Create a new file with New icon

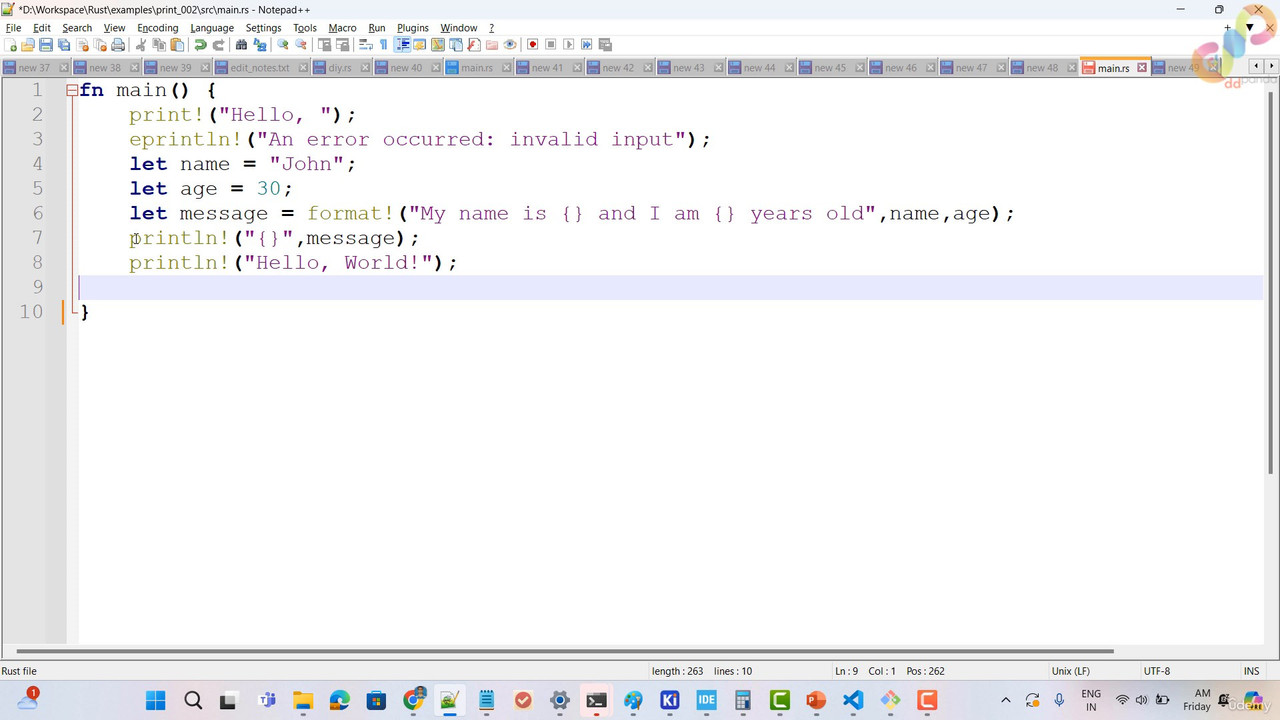click(10, 44)
